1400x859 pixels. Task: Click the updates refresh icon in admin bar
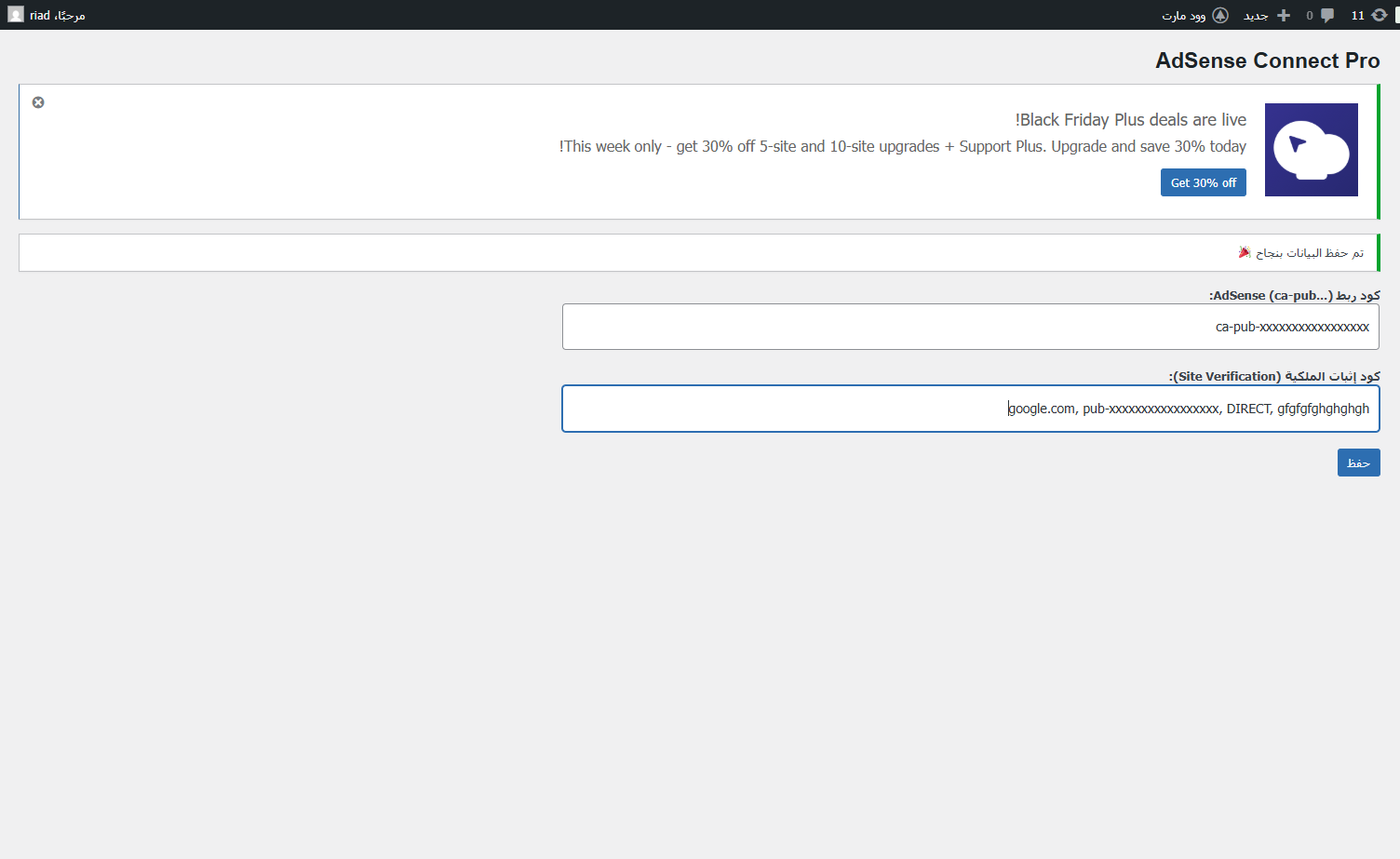coord(1380,15)
